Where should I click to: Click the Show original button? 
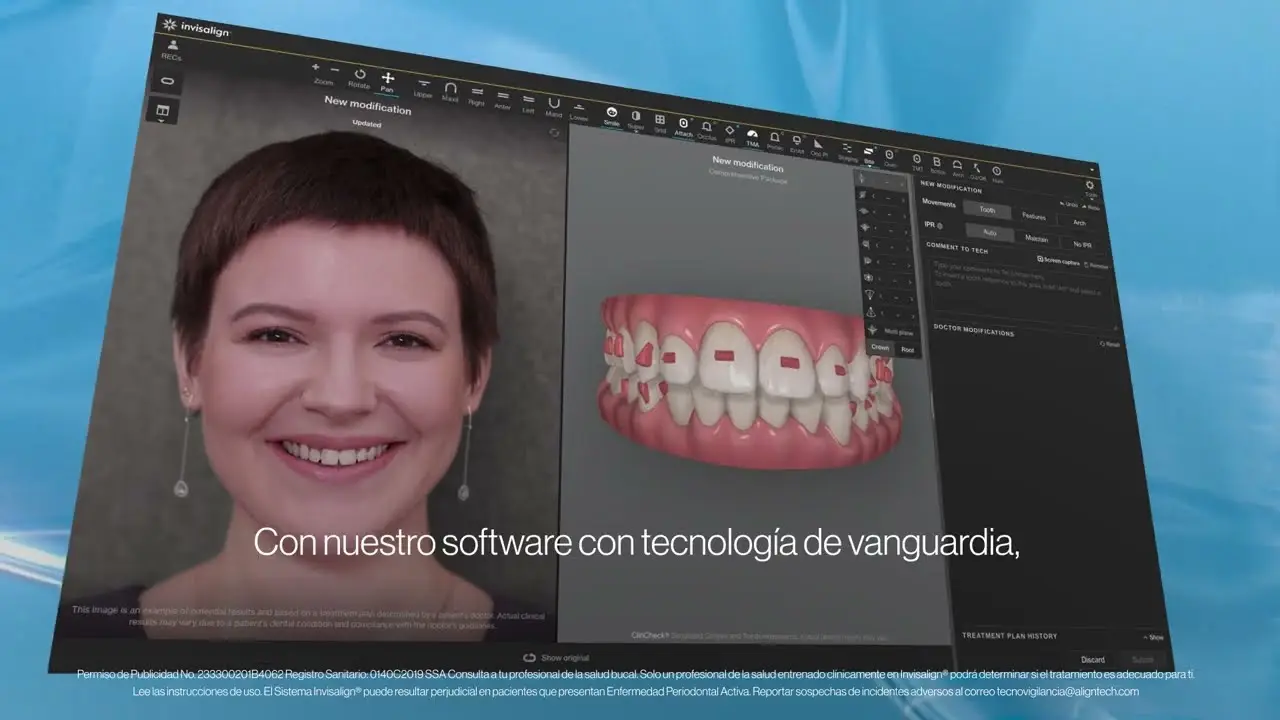[x=557, y=658]
